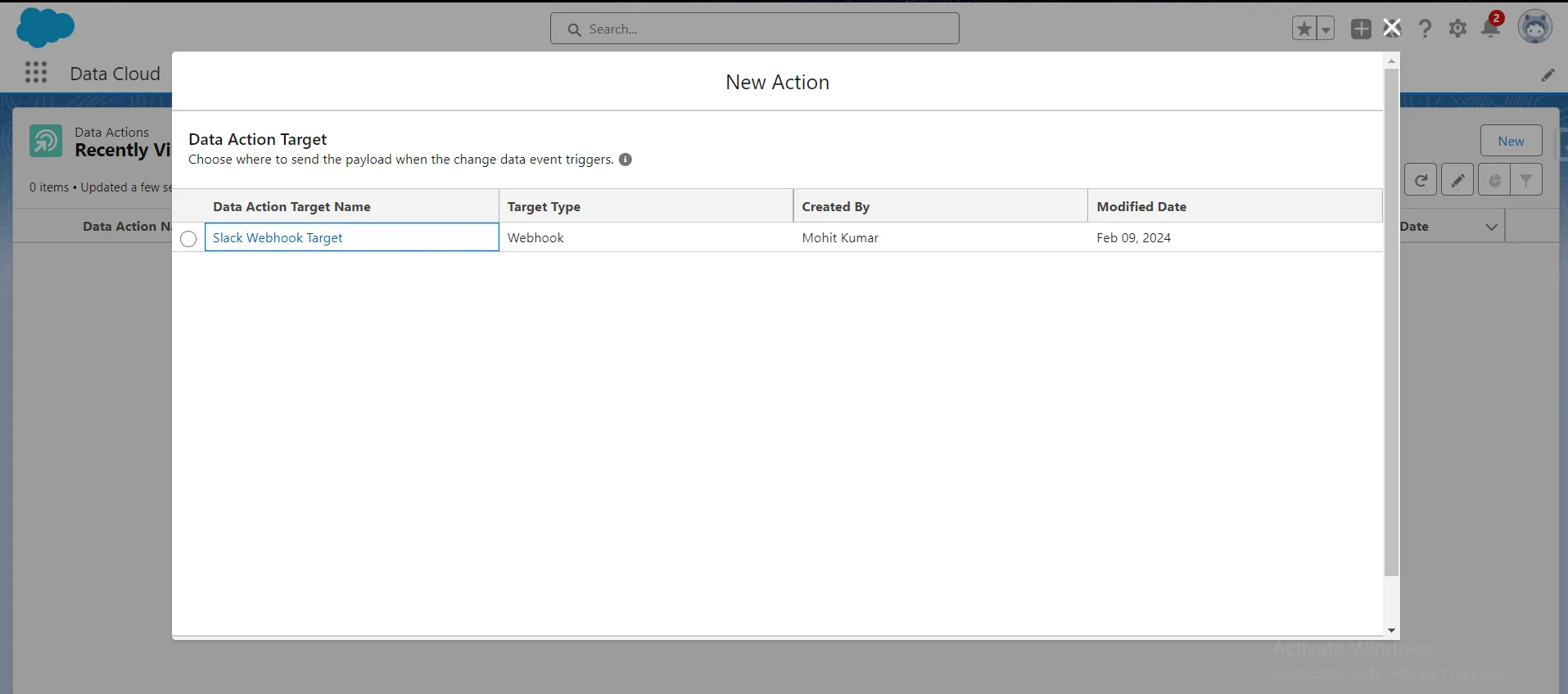Open the App Launcher grid icon
The width and height of the screenshot is (1568, 694).
(x=36, y=73)
